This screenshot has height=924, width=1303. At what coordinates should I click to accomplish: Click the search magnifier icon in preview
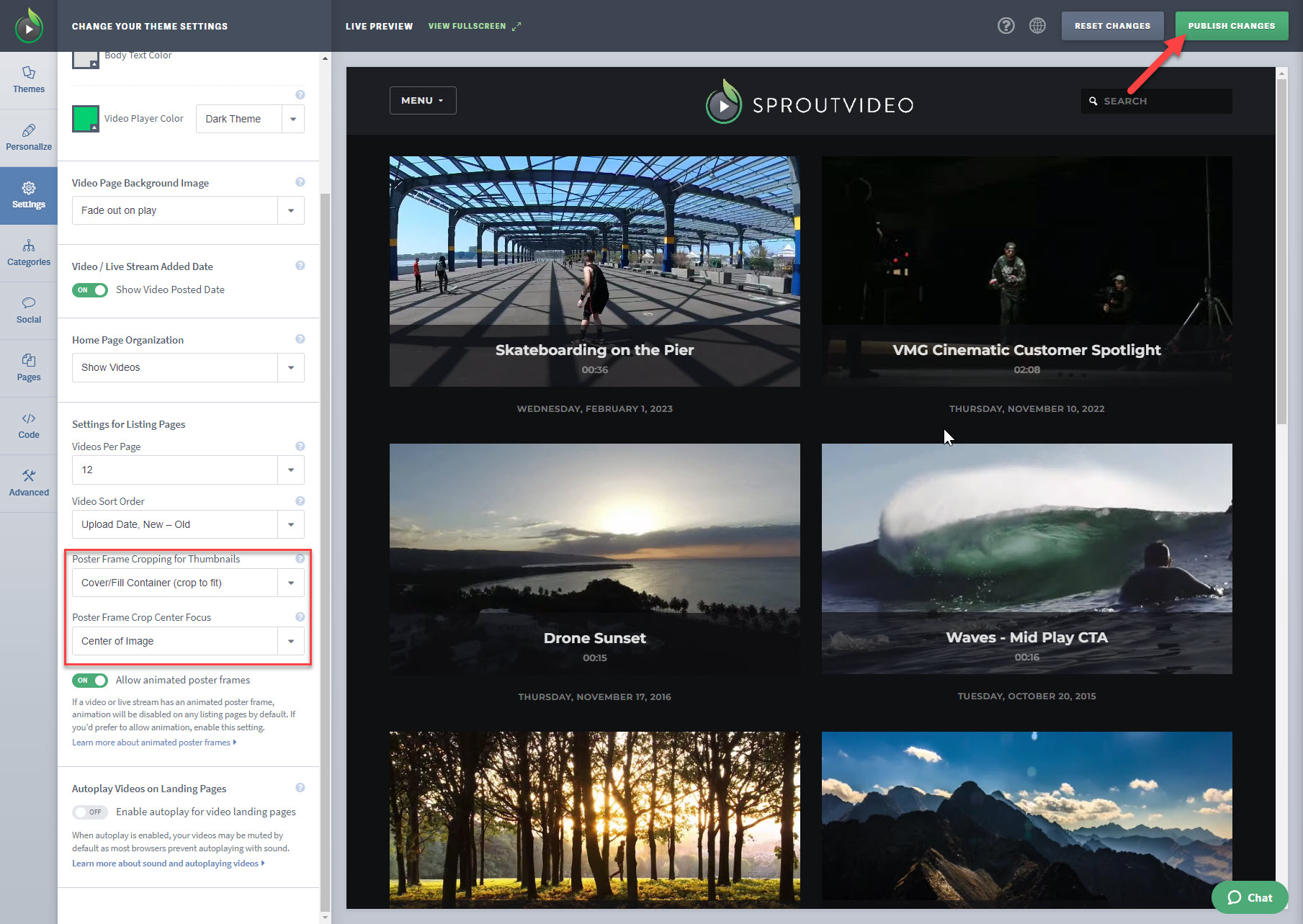(1093, 101)
